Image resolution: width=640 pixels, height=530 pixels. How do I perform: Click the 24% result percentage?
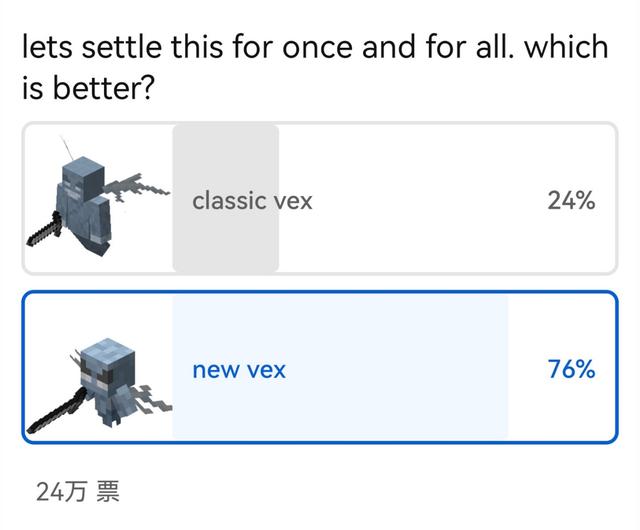click(x=571, y=201)
